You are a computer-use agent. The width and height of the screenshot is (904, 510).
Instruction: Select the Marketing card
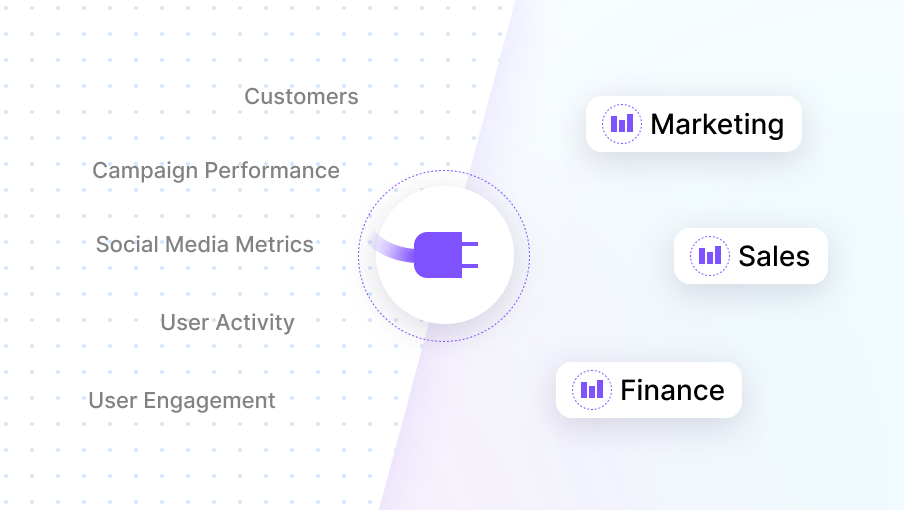point(694,124)
